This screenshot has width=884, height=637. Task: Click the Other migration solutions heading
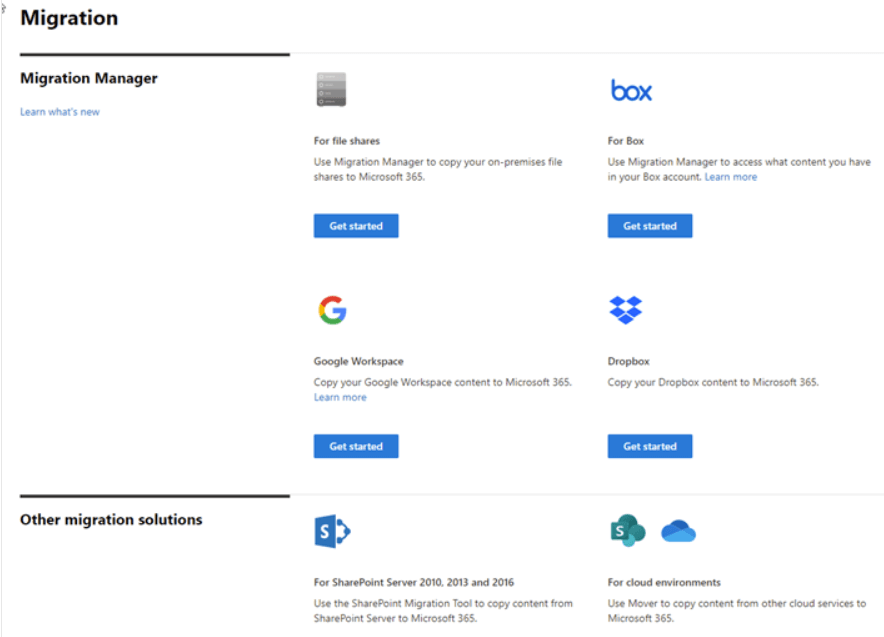click(111, 519)
